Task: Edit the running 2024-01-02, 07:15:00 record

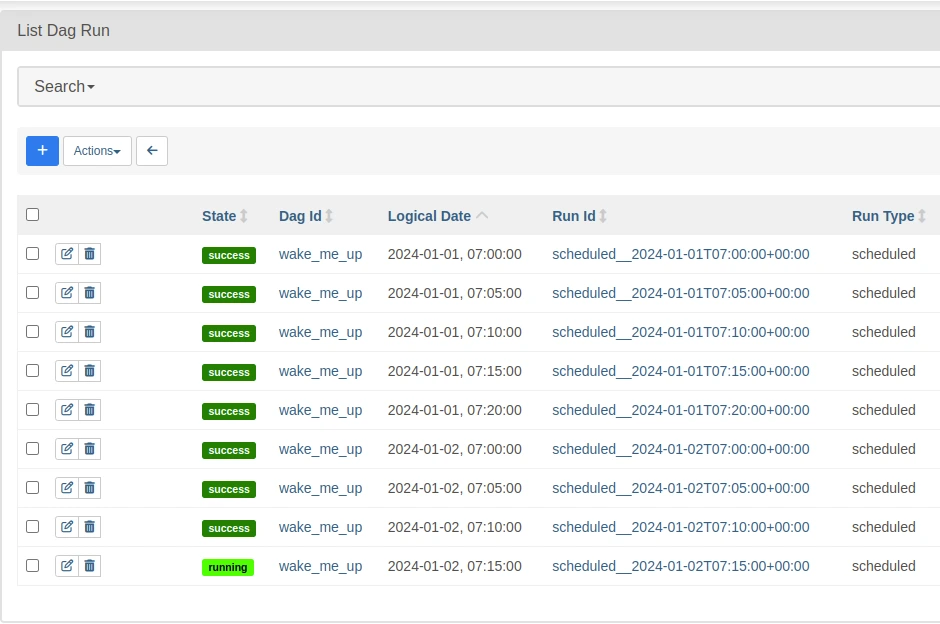Action: coord(67,566)
